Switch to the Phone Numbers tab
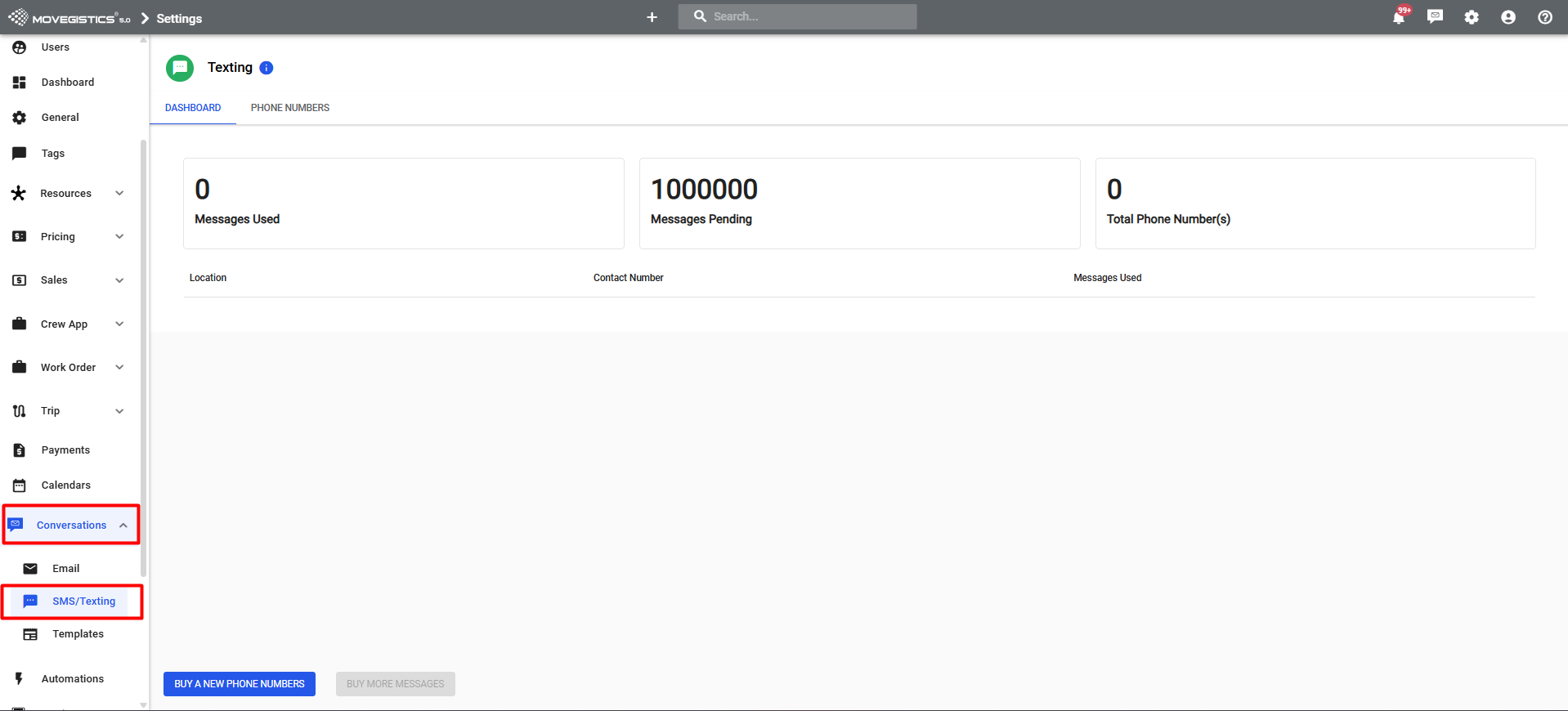Viewport: 1568px width, 711px height. [289, 108]
